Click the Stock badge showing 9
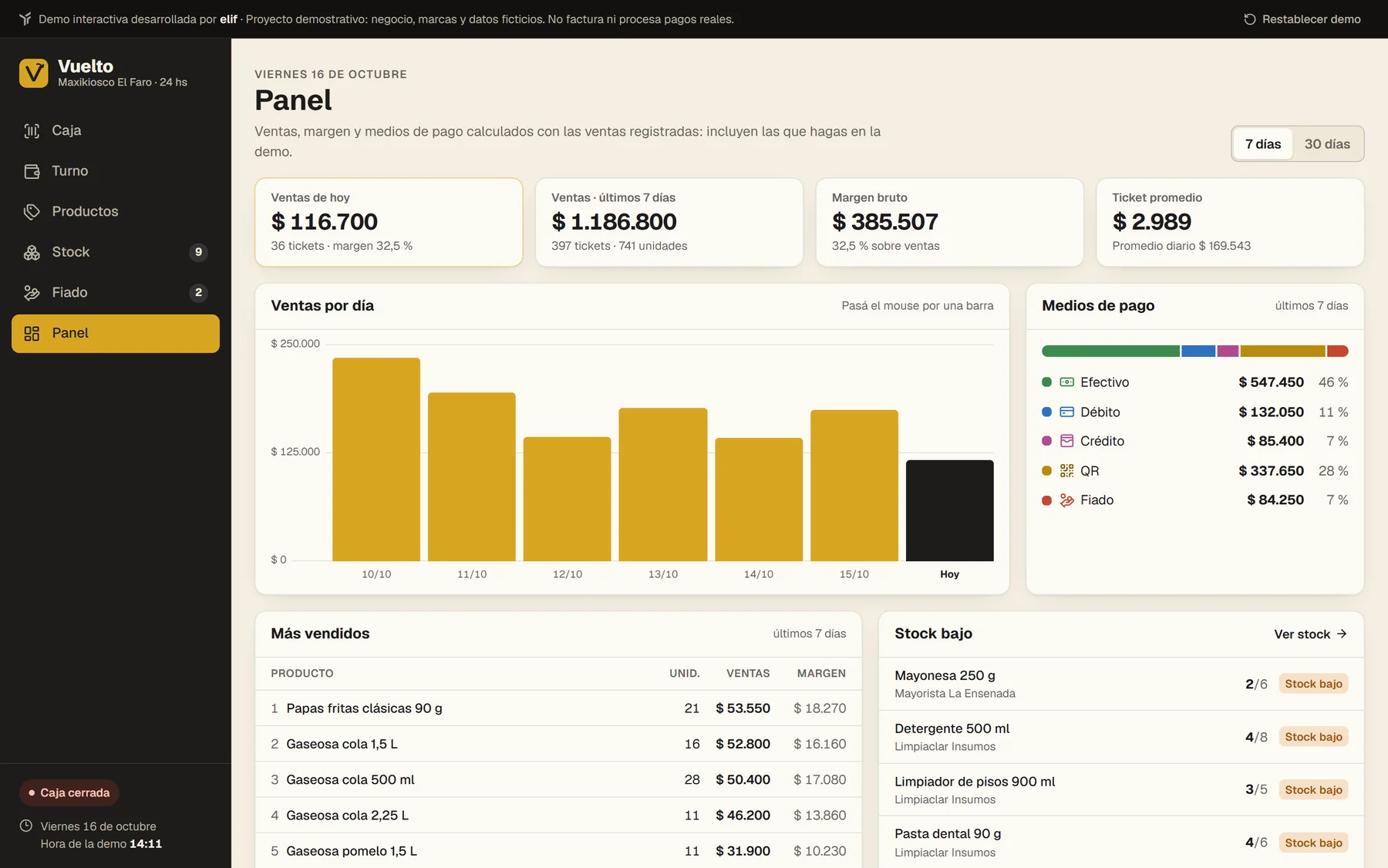1388x868 pixels. click(x=198, y=252)
